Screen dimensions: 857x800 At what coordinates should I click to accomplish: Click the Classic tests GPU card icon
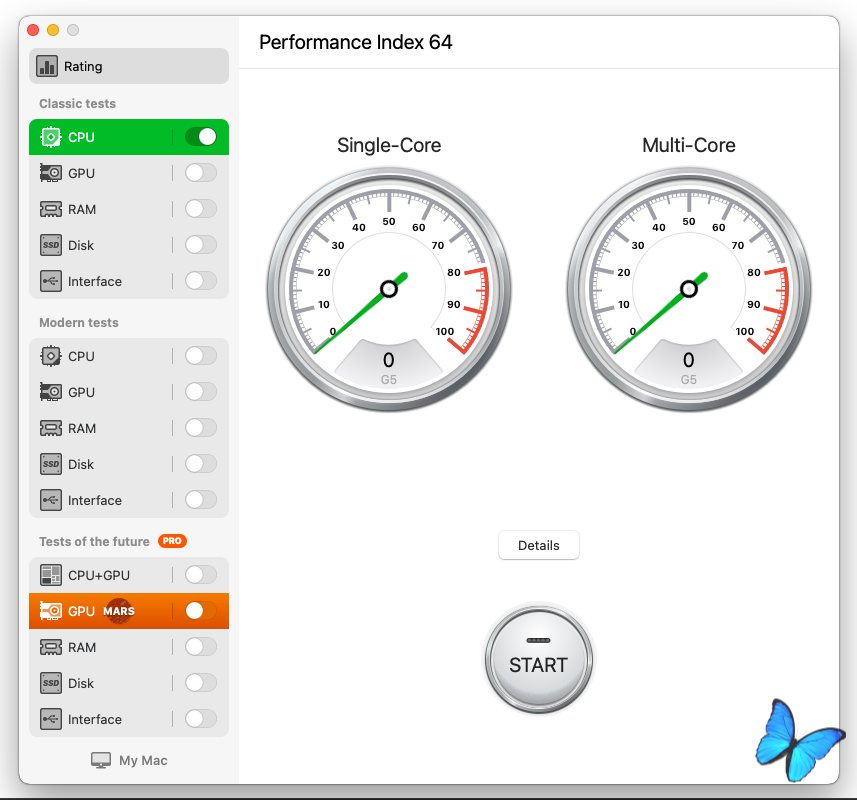point(51,173)
